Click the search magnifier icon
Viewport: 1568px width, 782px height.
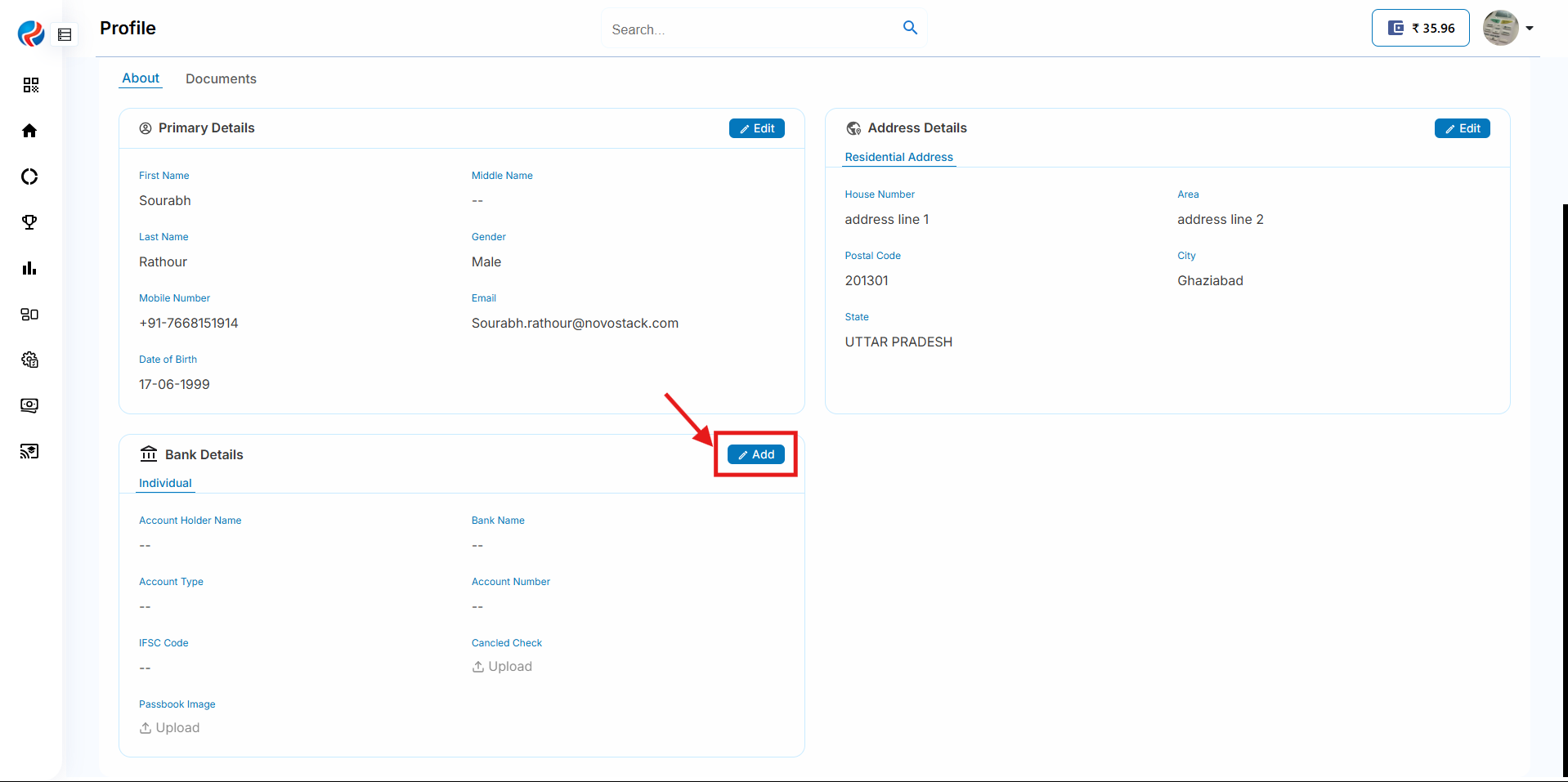[x=910, y=29]
